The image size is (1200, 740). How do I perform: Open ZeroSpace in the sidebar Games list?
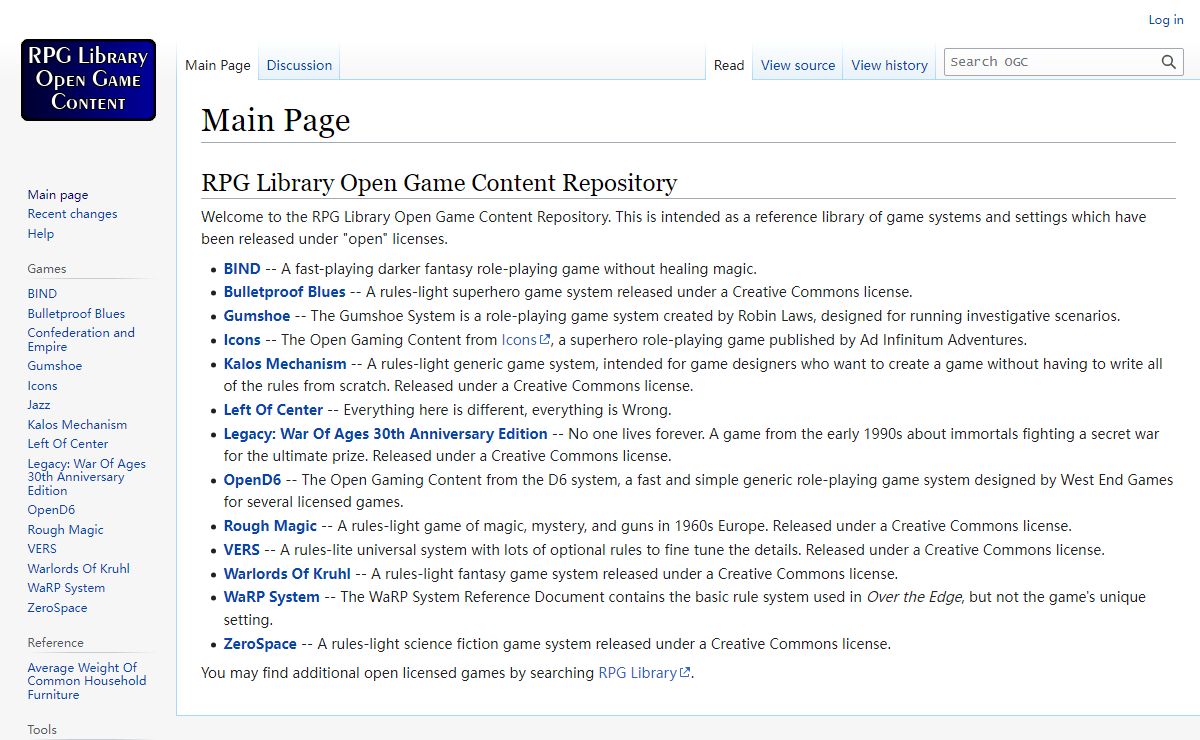[x=57, y=608]
